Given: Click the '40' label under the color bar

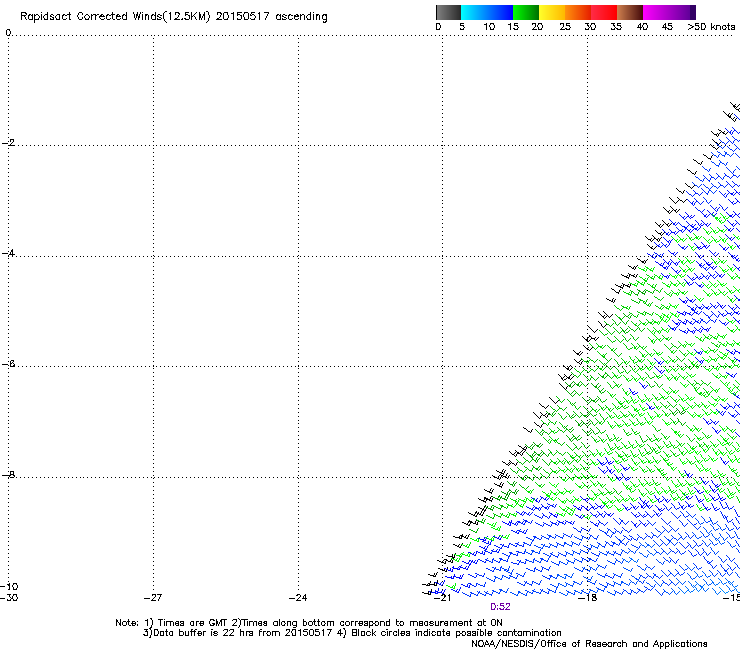Looking at the screenshot, I should coord(642,27).
